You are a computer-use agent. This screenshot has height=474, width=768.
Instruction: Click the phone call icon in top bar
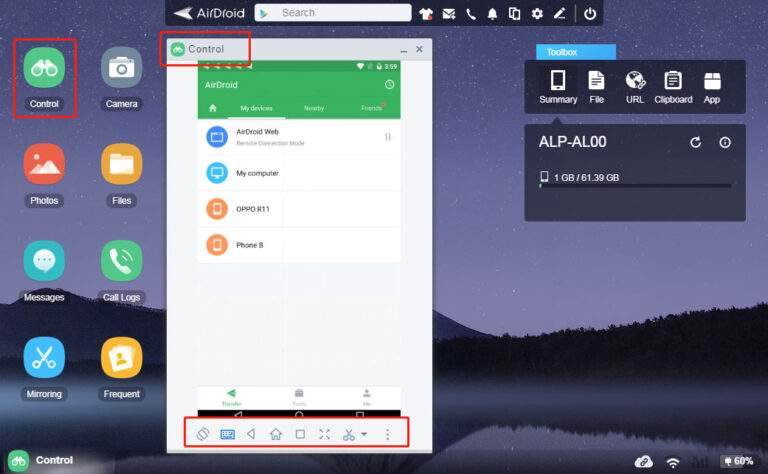pyautogui.click(x=471, y=14)
